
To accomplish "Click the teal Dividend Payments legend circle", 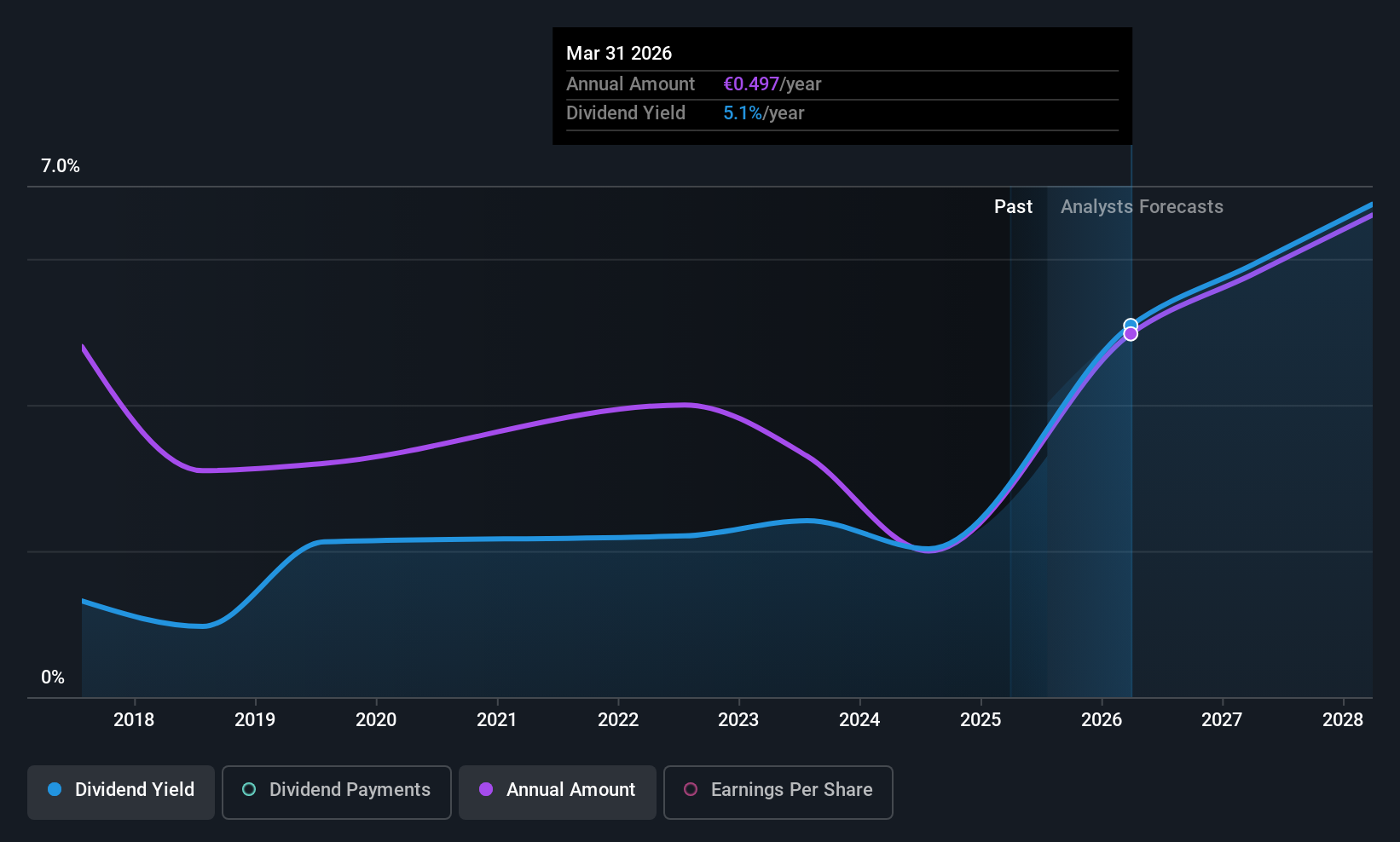I will [249, 789].
